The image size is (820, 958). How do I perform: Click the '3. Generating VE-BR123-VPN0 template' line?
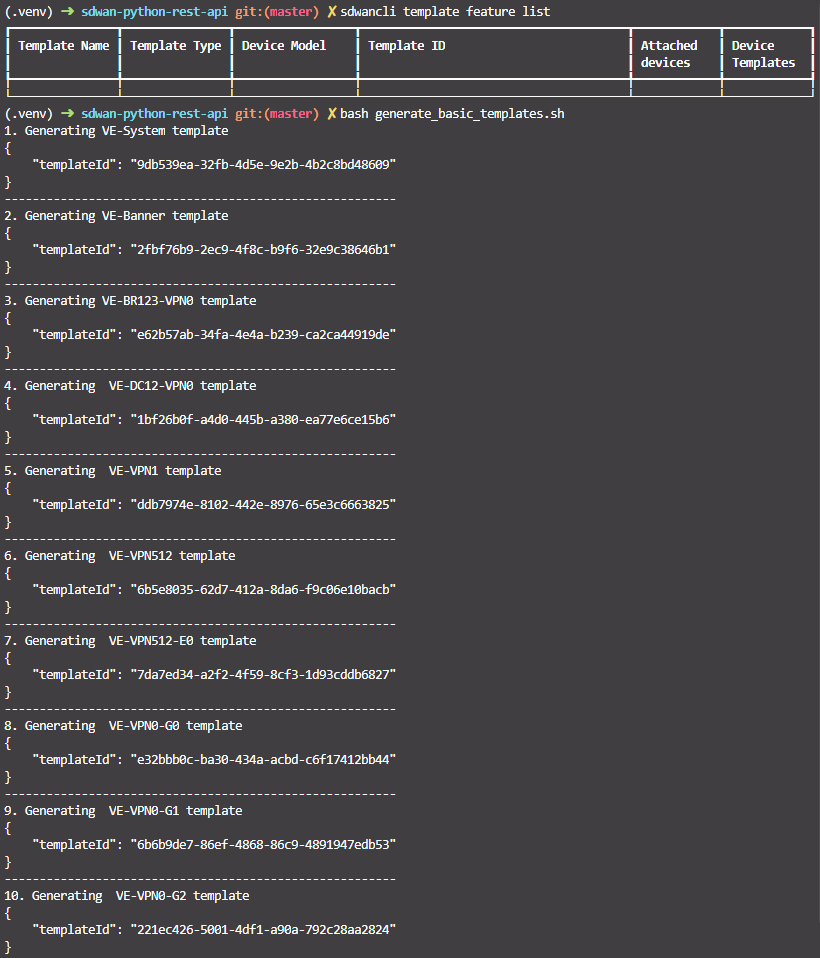tap(130, 301)
